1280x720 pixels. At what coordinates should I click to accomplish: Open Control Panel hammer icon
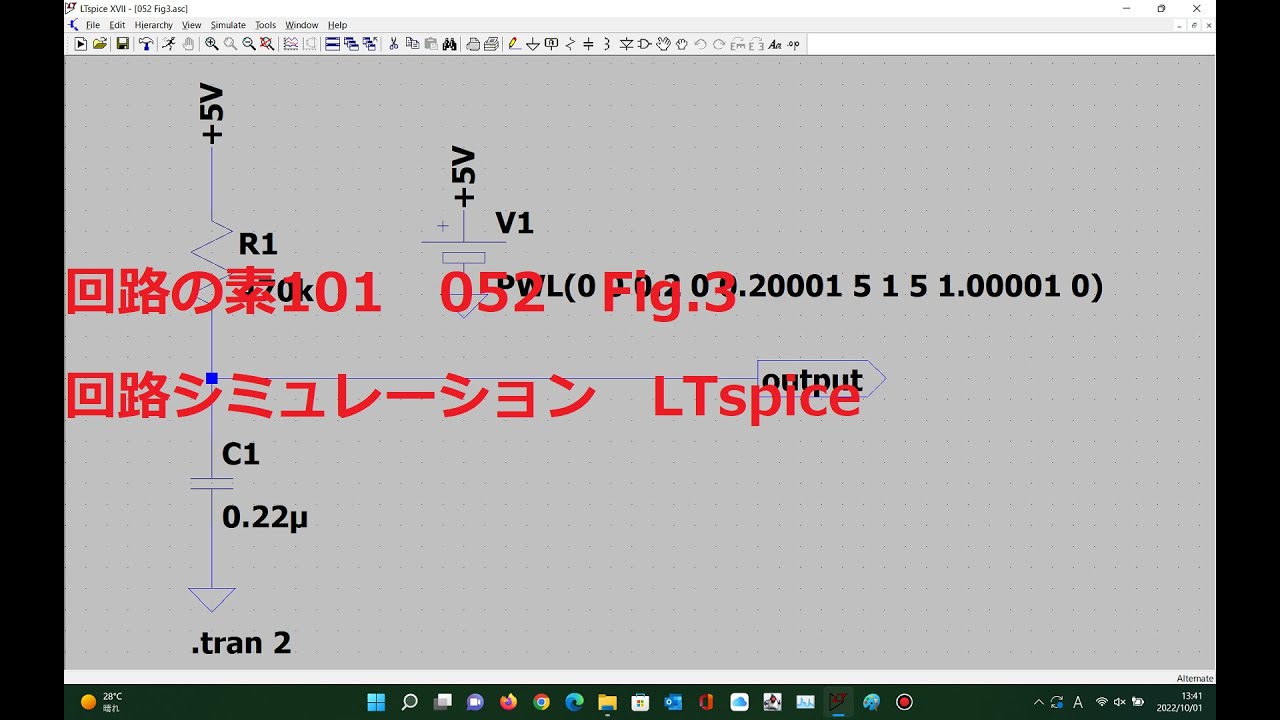[x=146, y=44]
